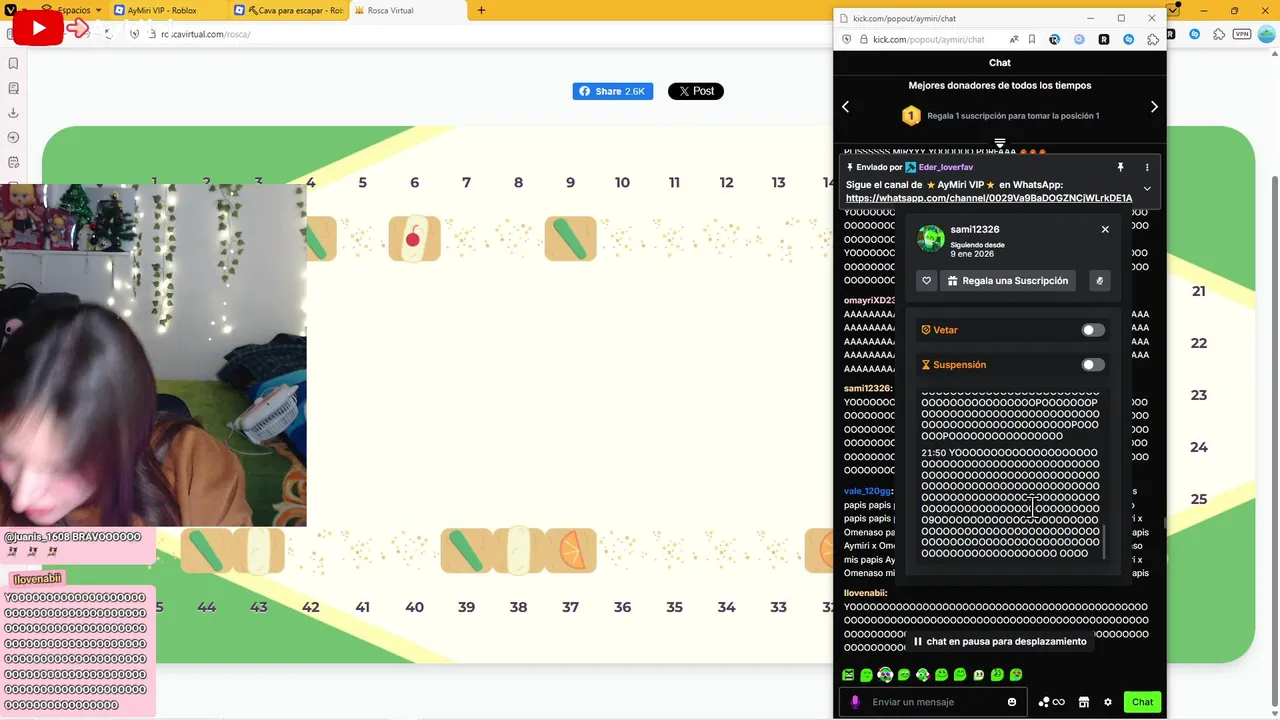Open downloads panel in sidebar

(13, 113)
